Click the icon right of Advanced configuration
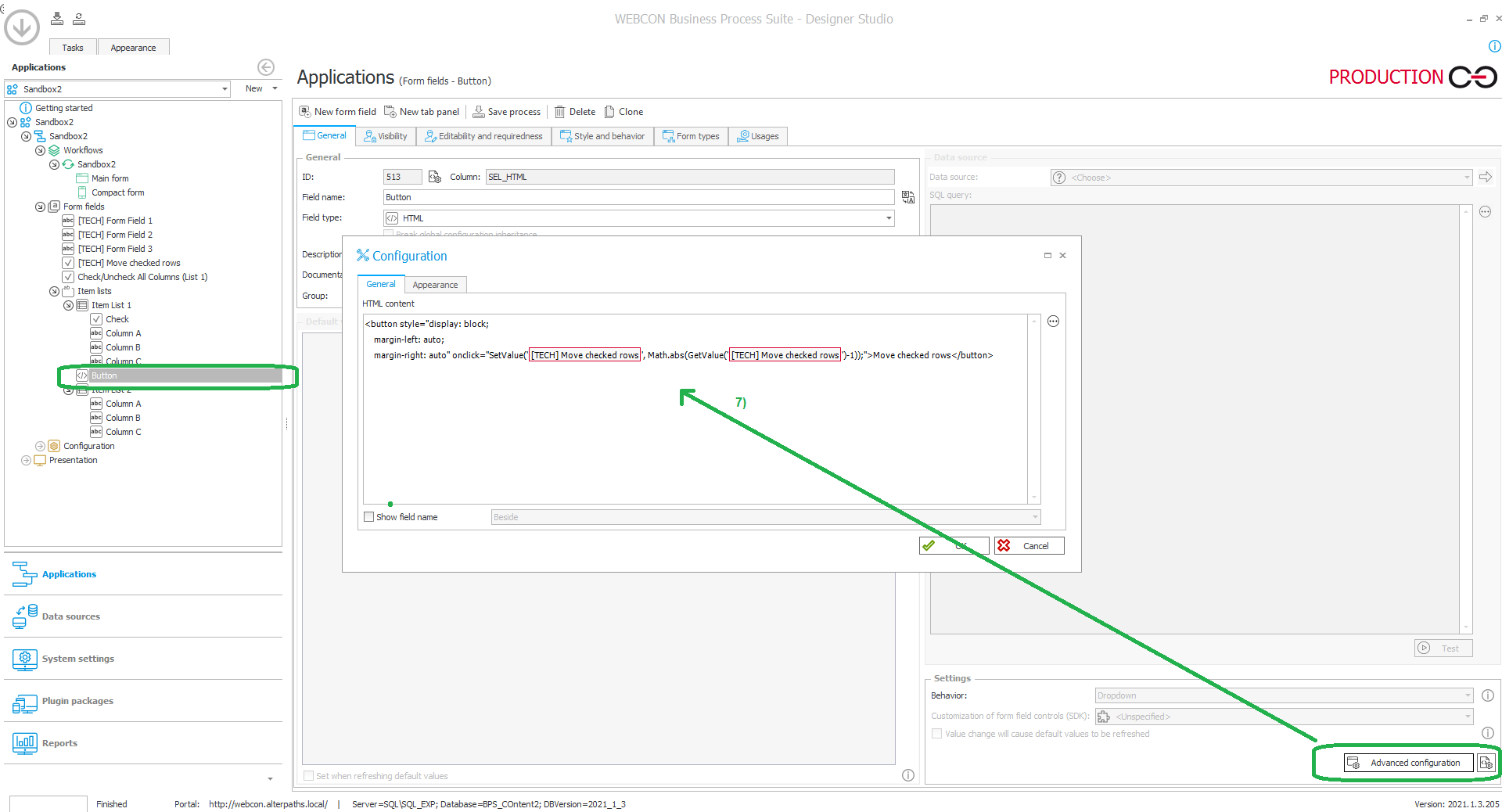 tap(1486, 763)
